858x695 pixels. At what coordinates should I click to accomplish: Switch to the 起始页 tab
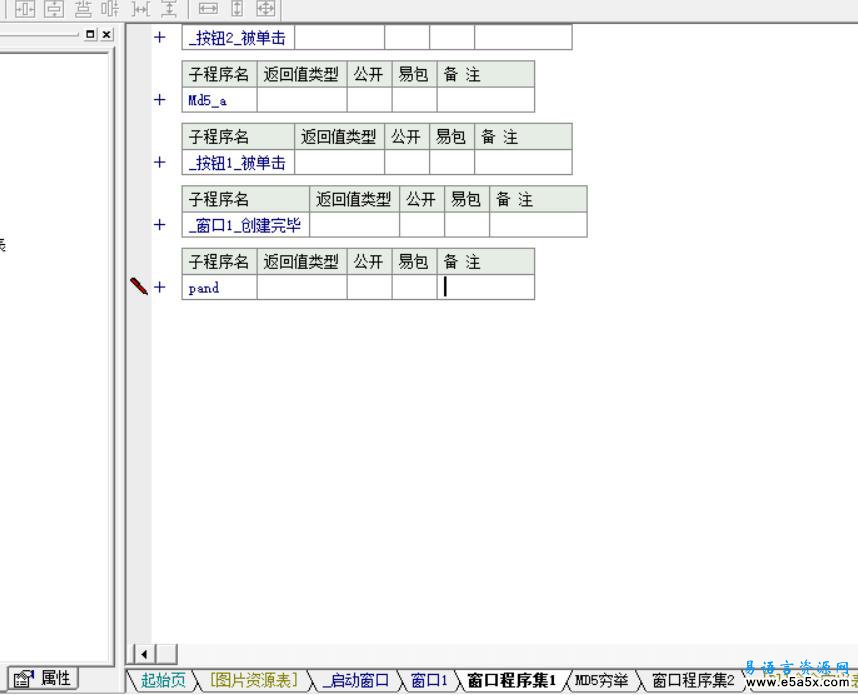pyautogui.click(x=163, y=680)
